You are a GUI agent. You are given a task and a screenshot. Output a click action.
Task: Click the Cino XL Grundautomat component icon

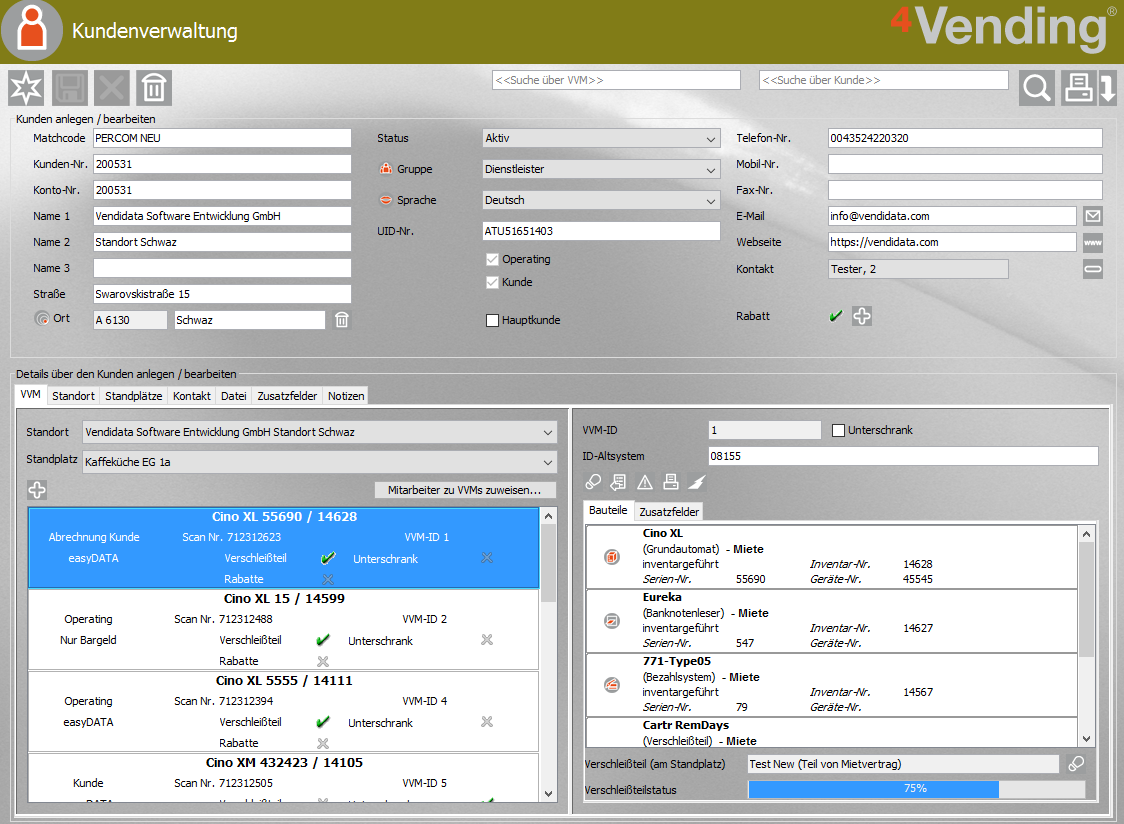pos(611,557)
